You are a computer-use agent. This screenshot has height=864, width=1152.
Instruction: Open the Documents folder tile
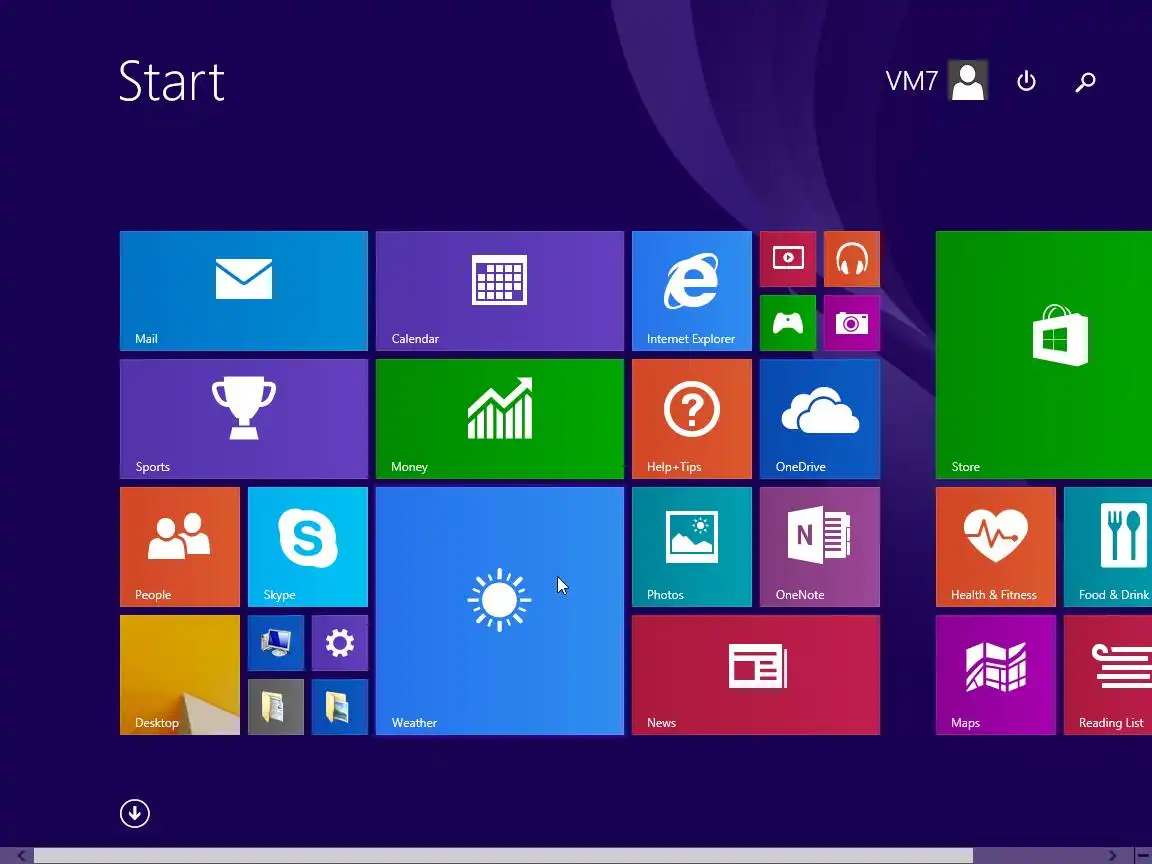(276, 707)
